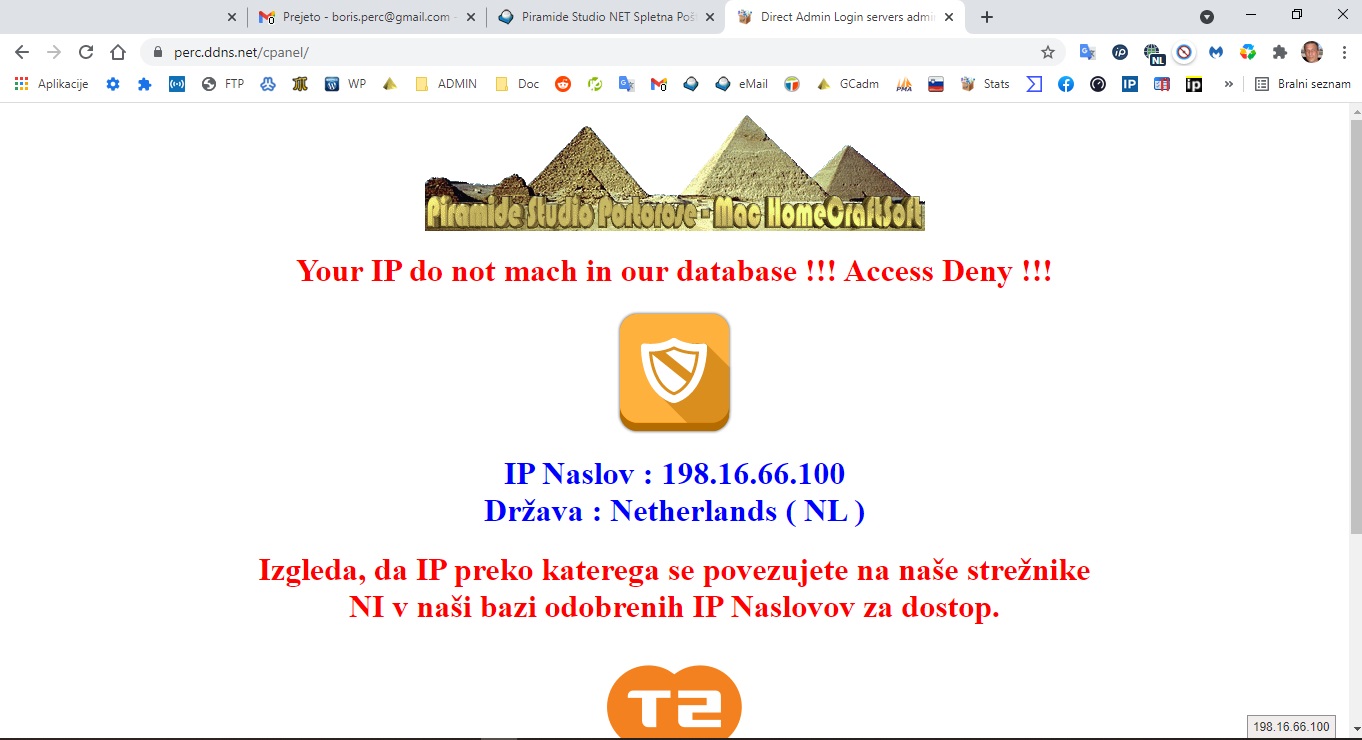Open the Extensions puzzle piece menu
1362x740 pixels.
[x=1279, y=52]
